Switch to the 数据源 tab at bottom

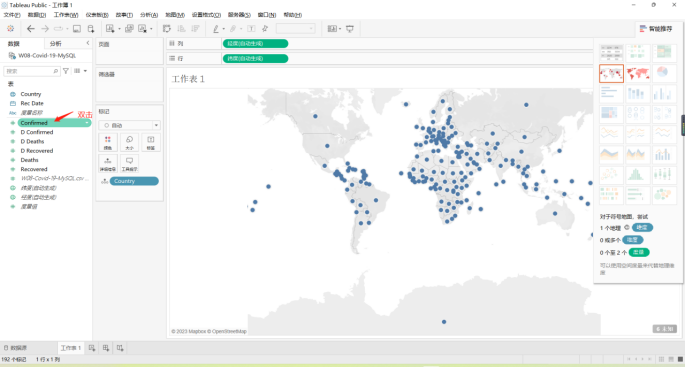click(16, 348)
